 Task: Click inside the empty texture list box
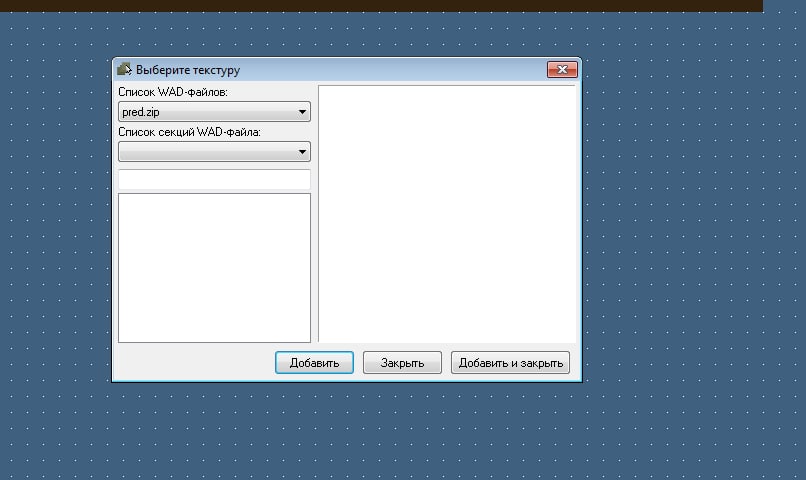[x=214, y=268]
